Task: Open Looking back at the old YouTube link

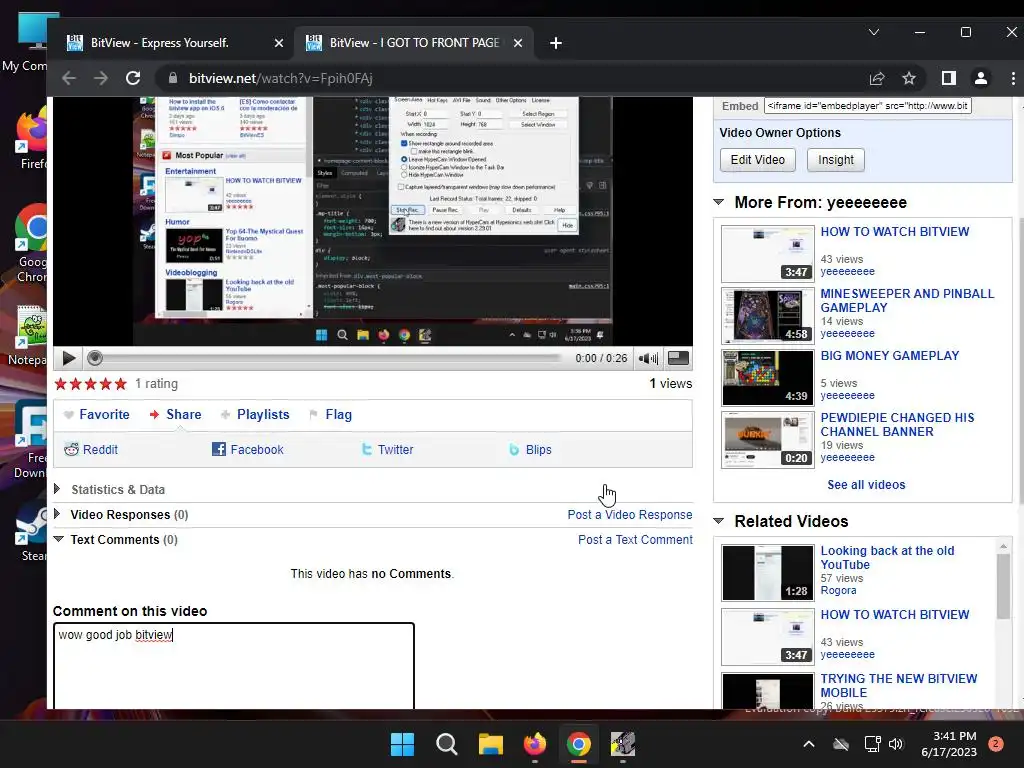Action: [x=887, y=558]
